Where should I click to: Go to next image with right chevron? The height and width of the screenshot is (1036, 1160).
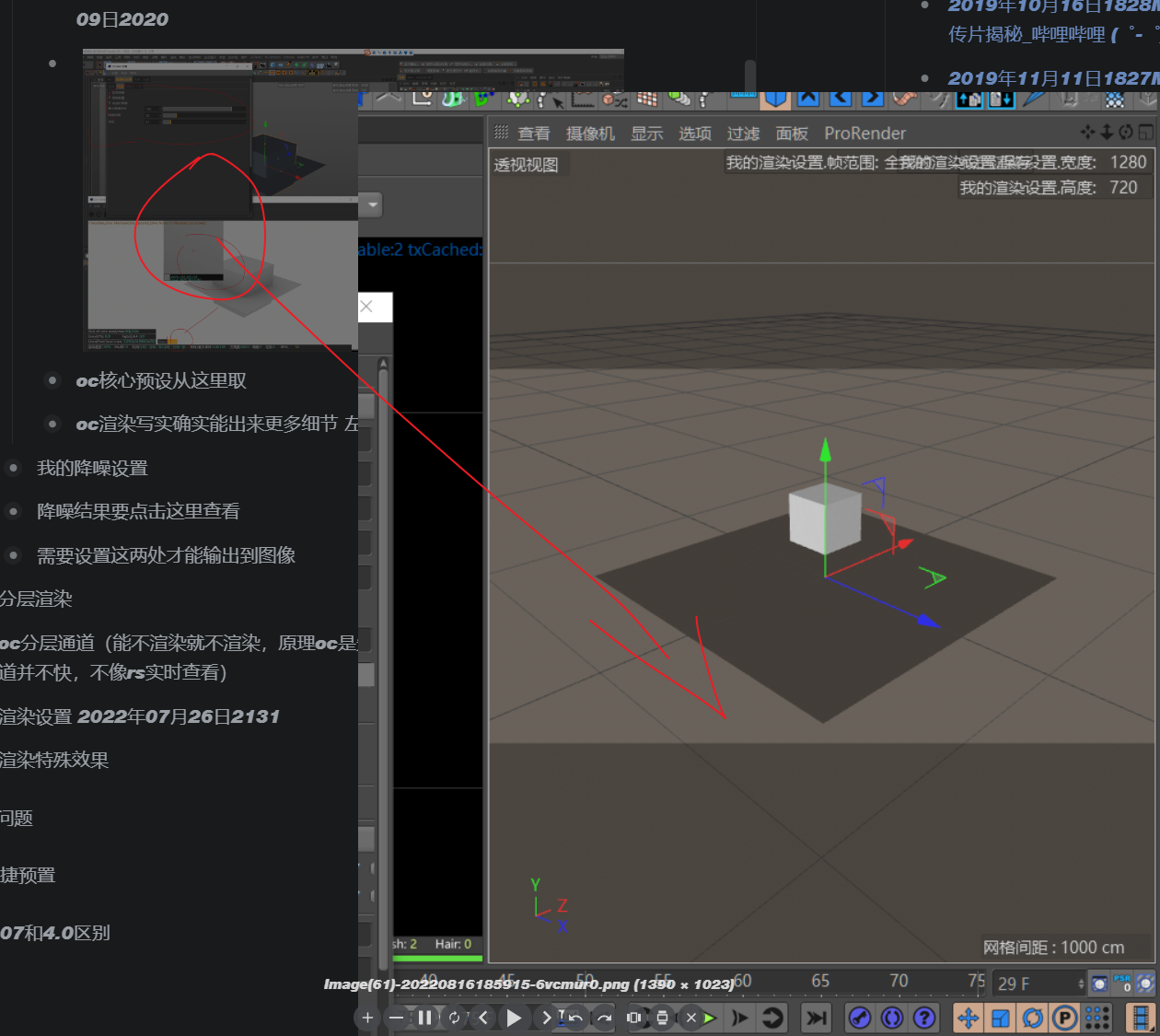(x=545, y=1018)
